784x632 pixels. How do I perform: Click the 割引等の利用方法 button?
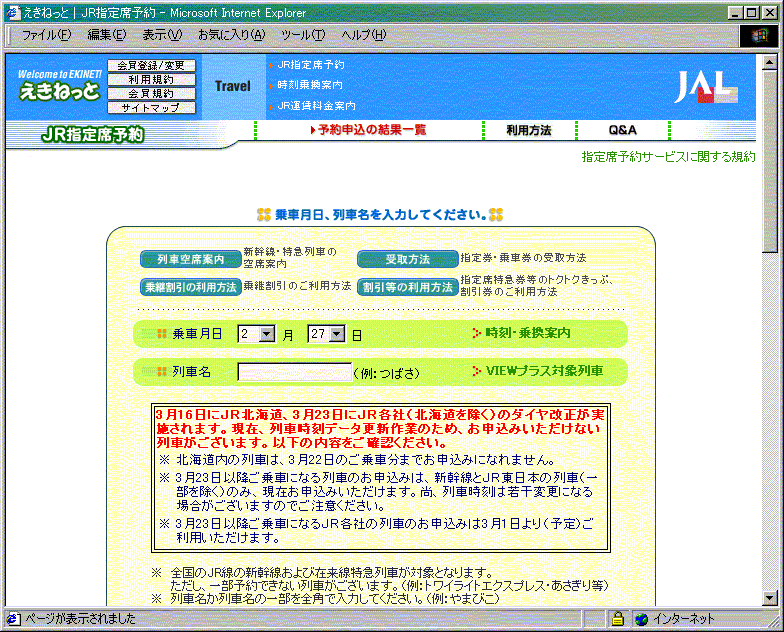coord(408,288)
